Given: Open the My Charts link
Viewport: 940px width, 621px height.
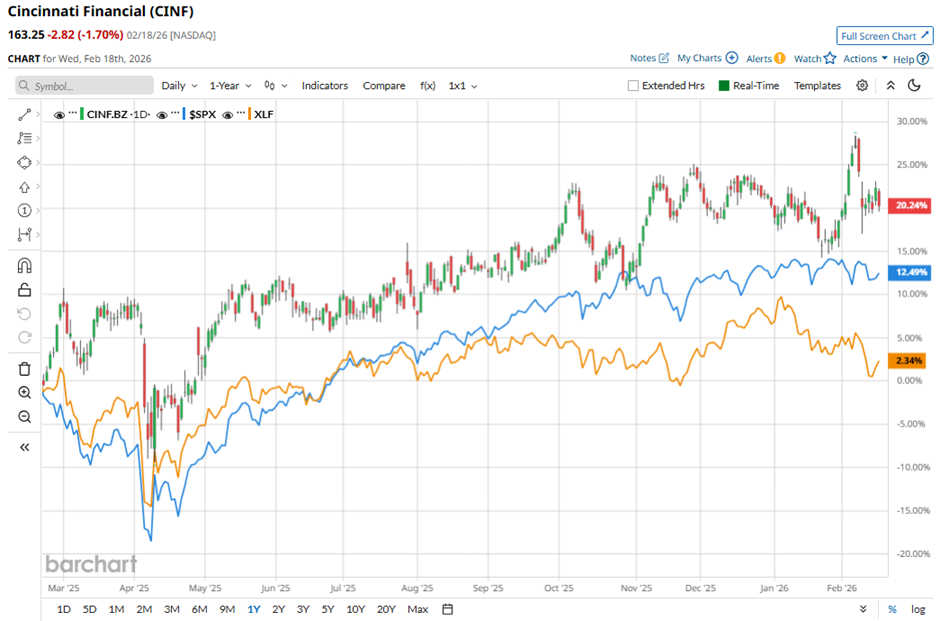Looking at the screenshot, I should click(706, 59).
